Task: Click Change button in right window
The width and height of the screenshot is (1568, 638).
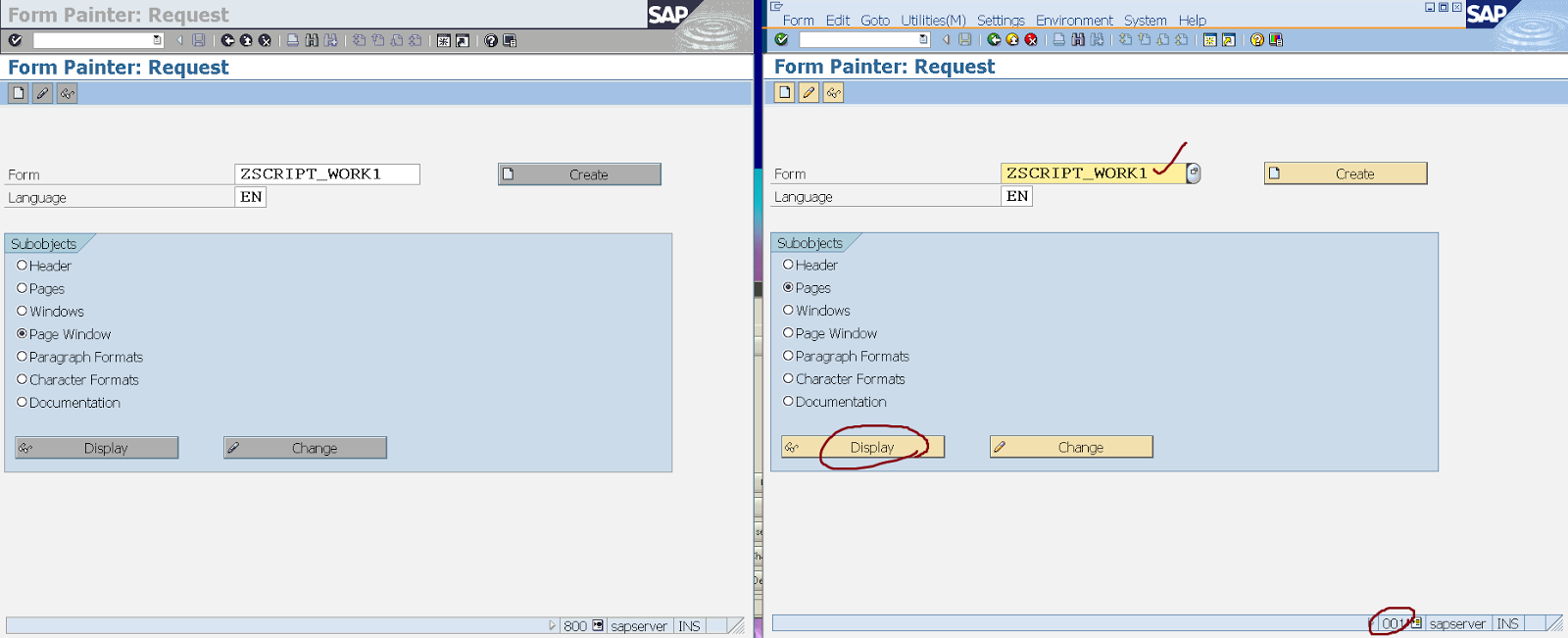Action: (x=1071, y=447)
